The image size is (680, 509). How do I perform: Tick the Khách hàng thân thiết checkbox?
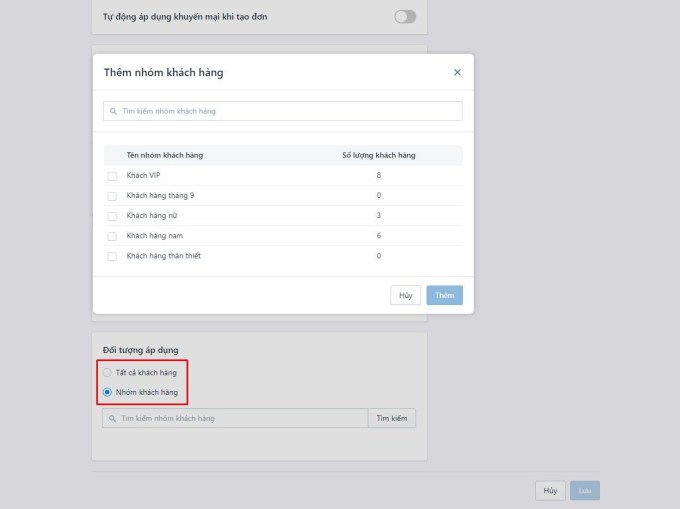point(112,256)
